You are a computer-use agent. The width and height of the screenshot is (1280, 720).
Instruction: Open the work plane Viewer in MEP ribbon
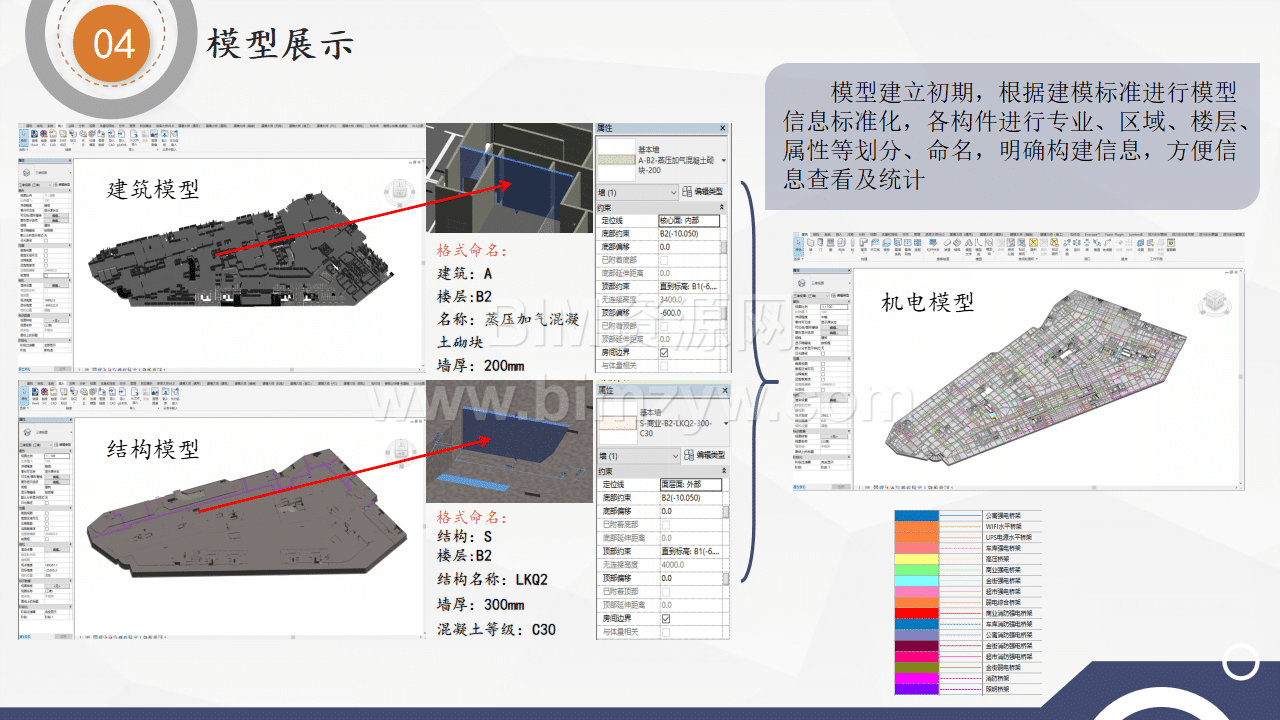pos(1171,246)
